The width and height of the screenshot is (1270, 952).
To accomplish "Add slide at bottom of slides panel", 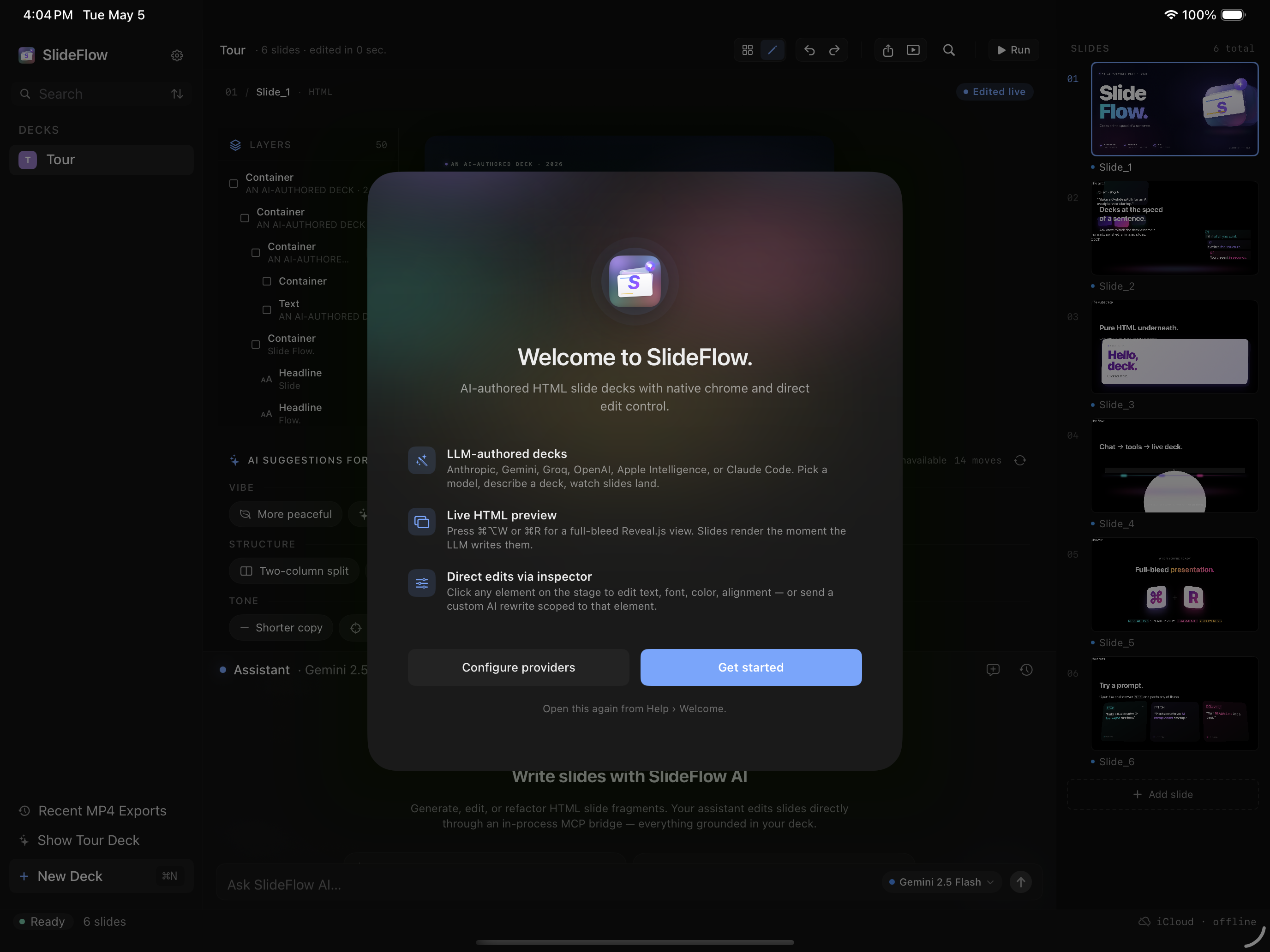I will 1162,795.
